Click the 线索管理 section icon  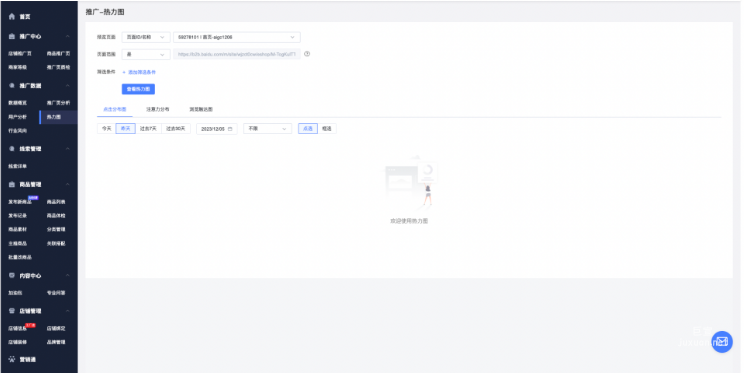pos(12,149)
